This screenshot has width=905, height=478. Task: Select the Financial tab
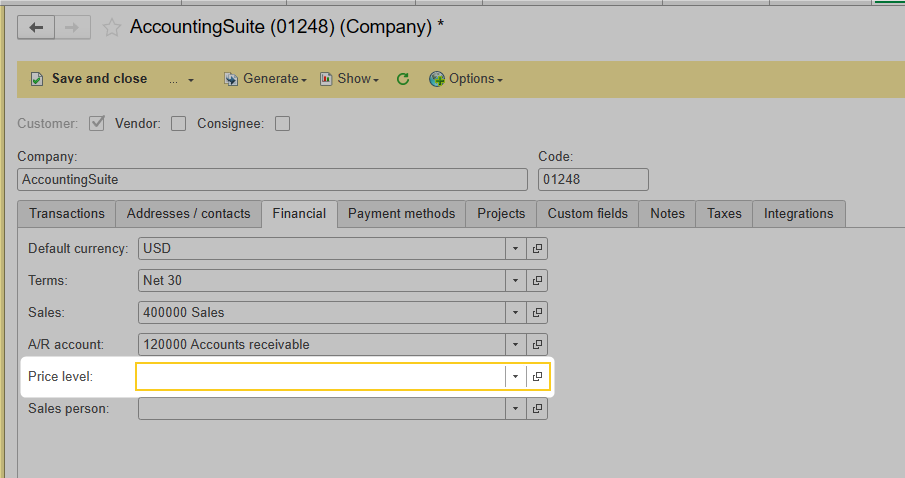pyautogui.click(x=299, y=214)
